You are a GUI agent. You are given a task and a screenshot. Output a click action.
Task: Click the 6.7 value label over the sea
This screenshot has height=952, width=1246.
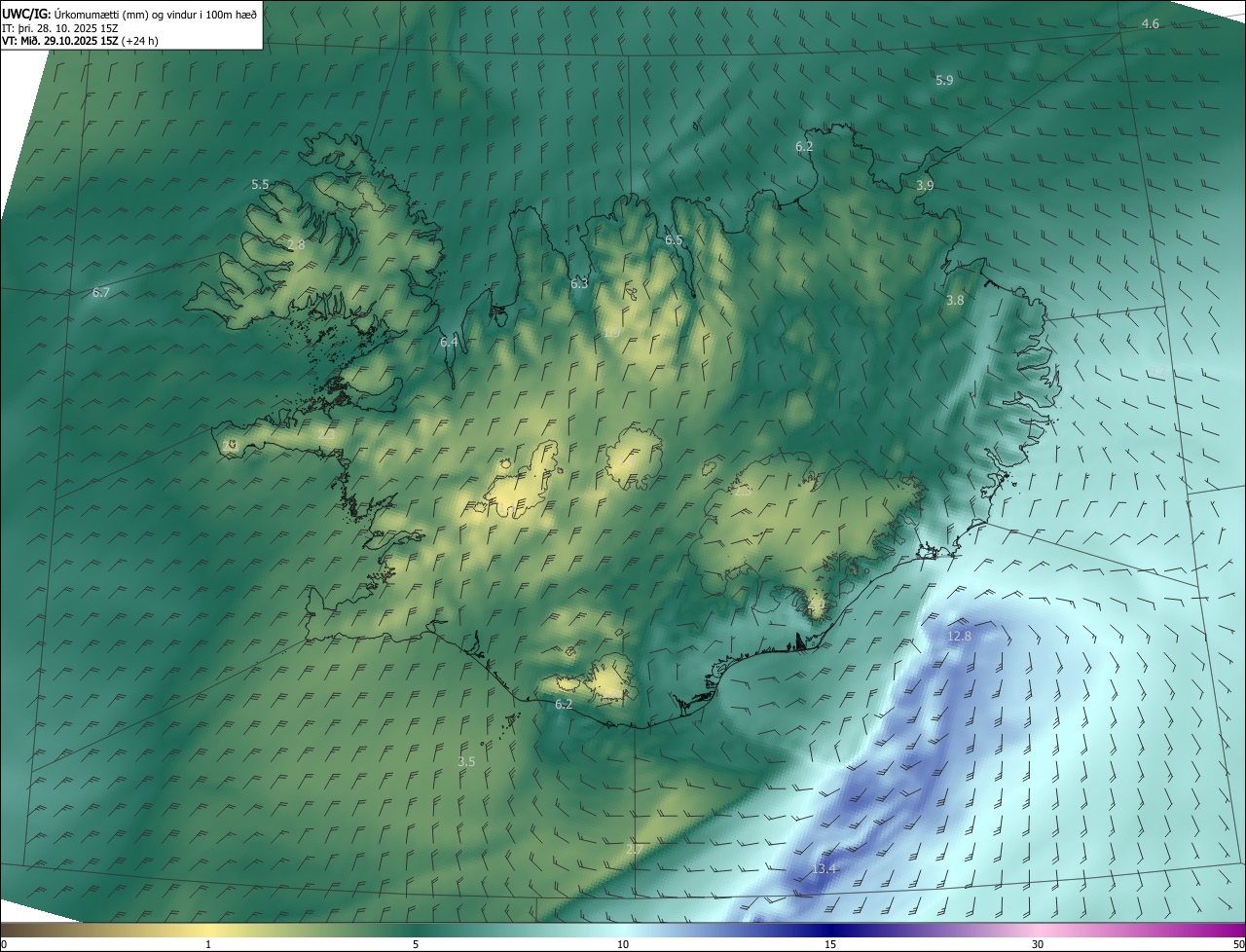click(101, 292)
